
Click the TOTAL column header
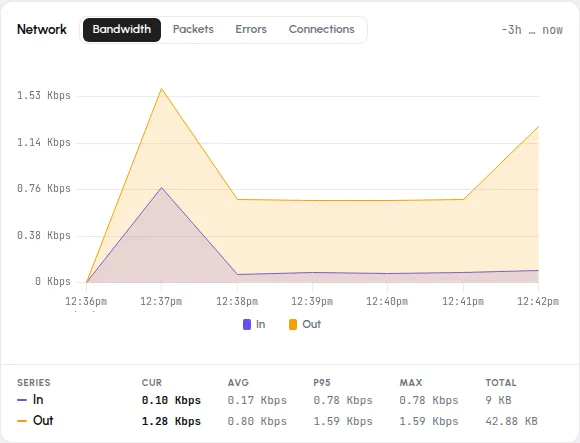coord(501,383)
